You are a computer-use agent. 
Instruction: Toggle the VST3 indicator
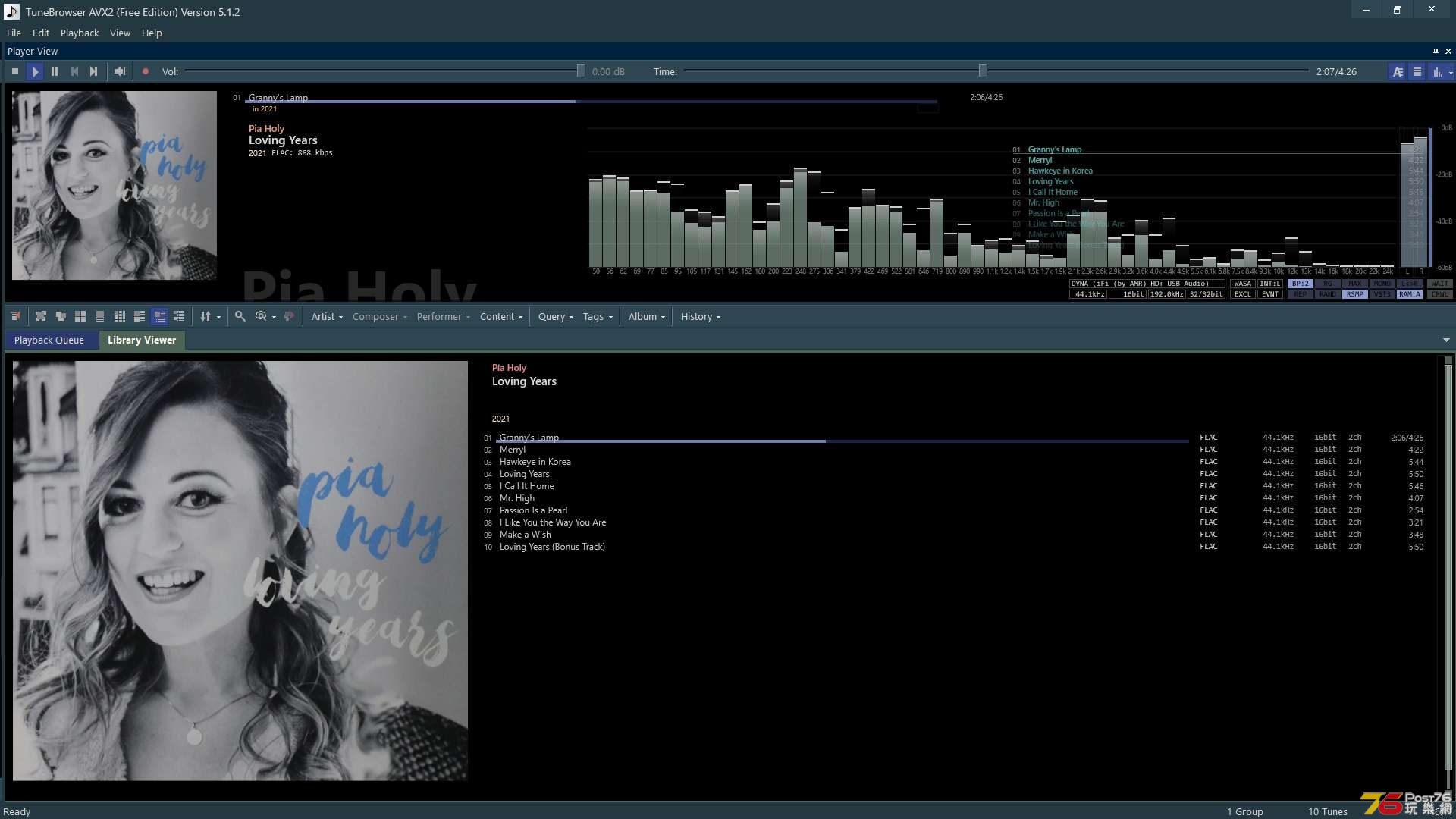pos(1382,294)
